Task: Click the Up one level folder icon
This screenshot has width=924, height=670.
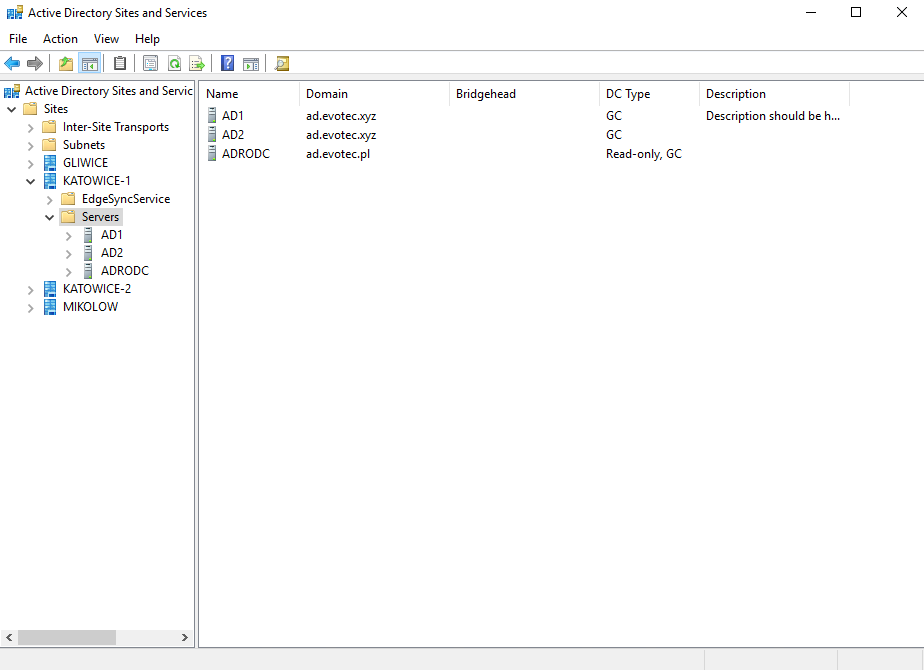Action: [x=66, y=63]
